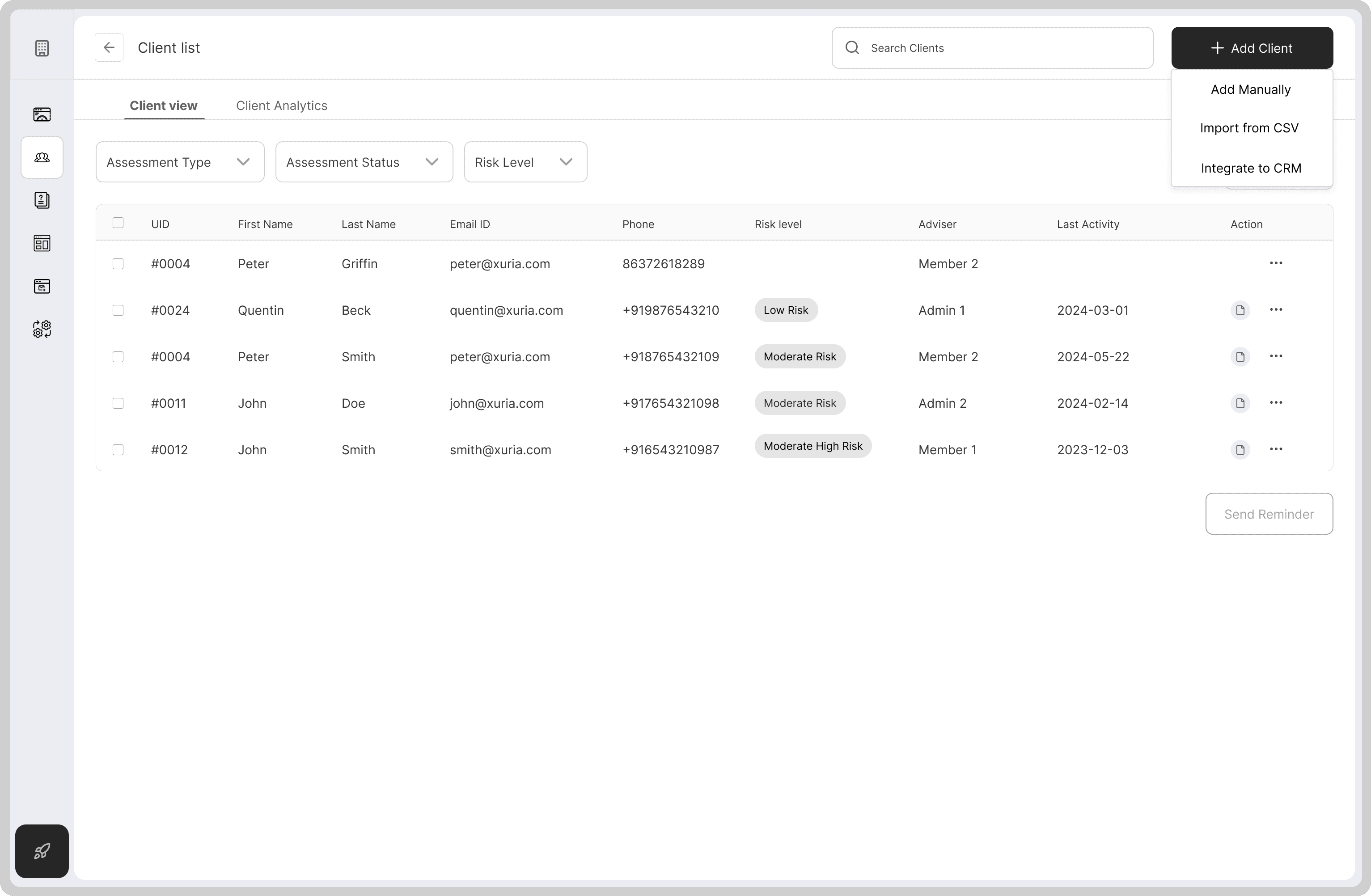1371x896 pixels.
Task: Open the three-dot menu for Peter Griffin
Action: 1275,263
